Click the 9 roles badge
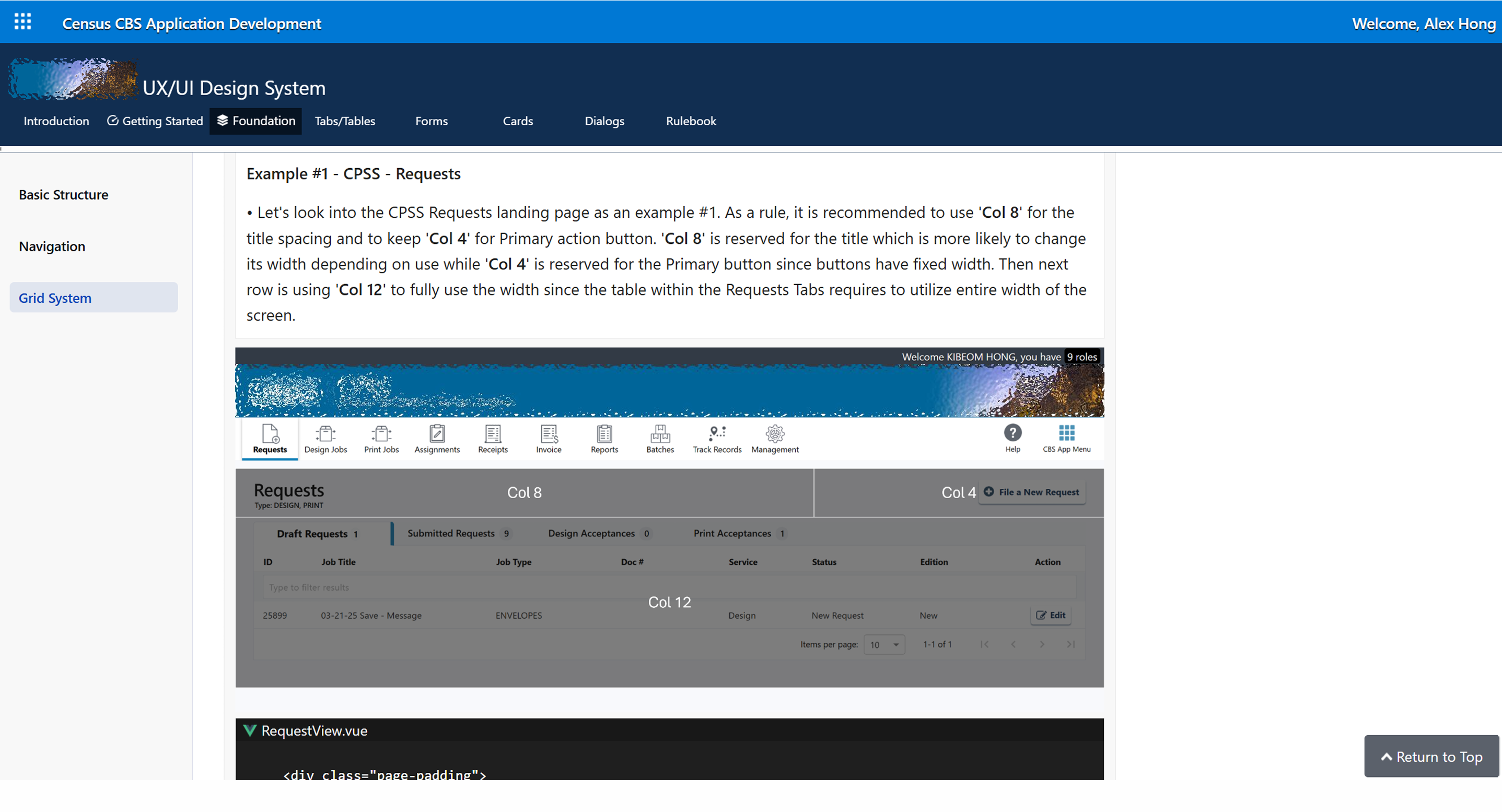 [1082, 357]
